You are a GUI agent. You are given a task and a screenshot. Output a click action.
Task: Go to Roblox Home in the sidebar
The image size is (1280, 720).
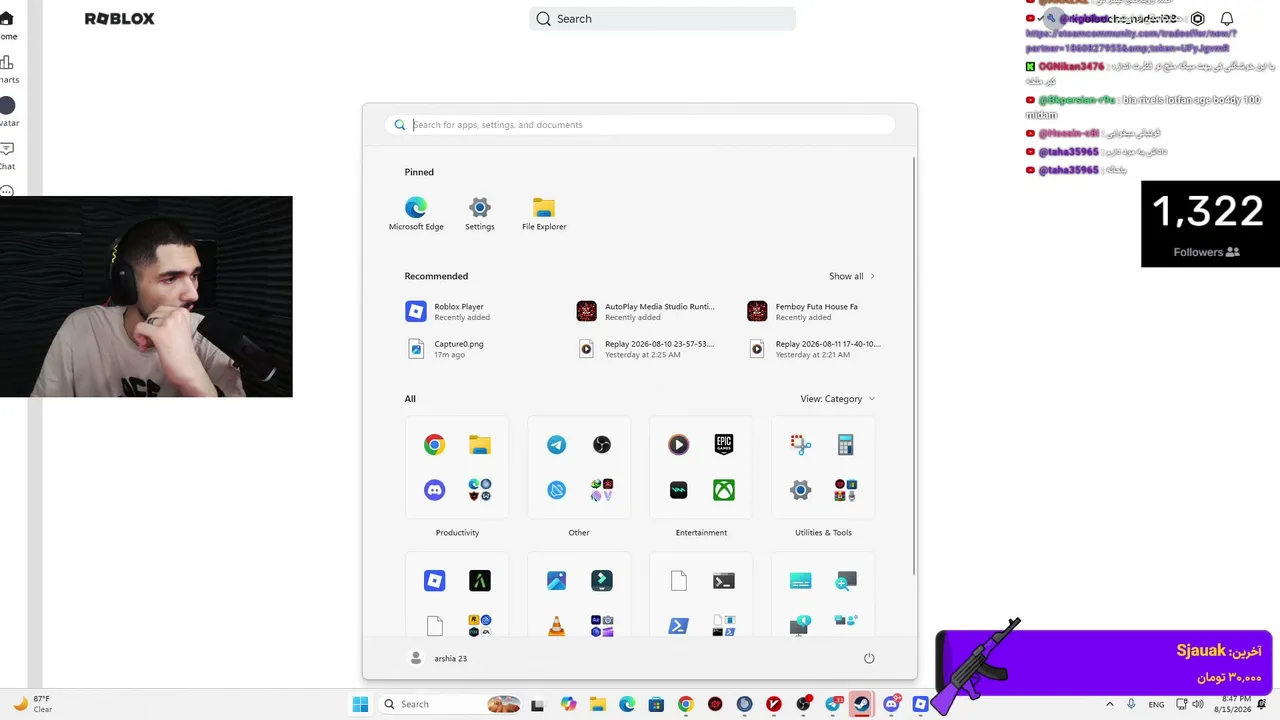click(7, 26)
